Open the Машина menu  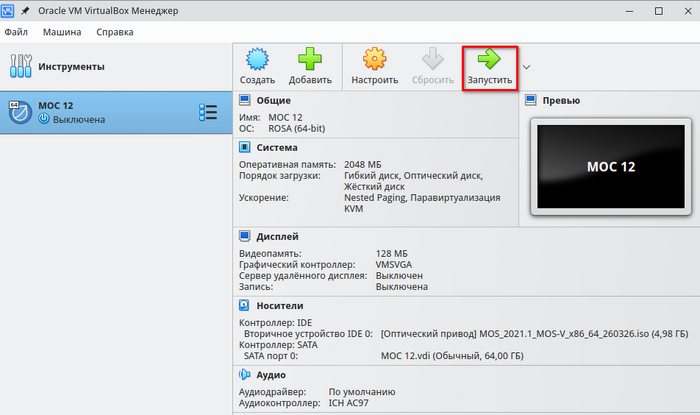pos(62,32)
